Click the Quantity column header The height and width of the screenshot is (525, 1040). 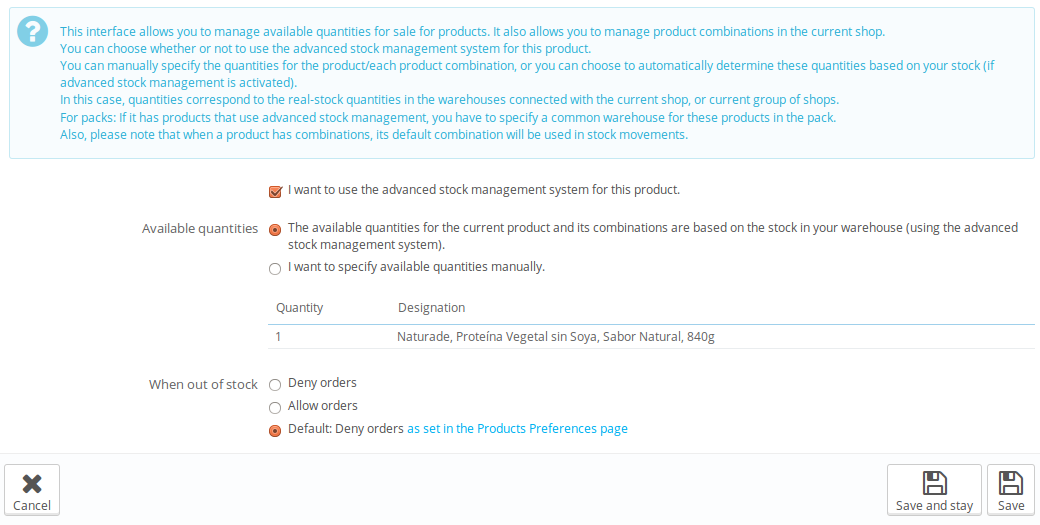point(300,308)
